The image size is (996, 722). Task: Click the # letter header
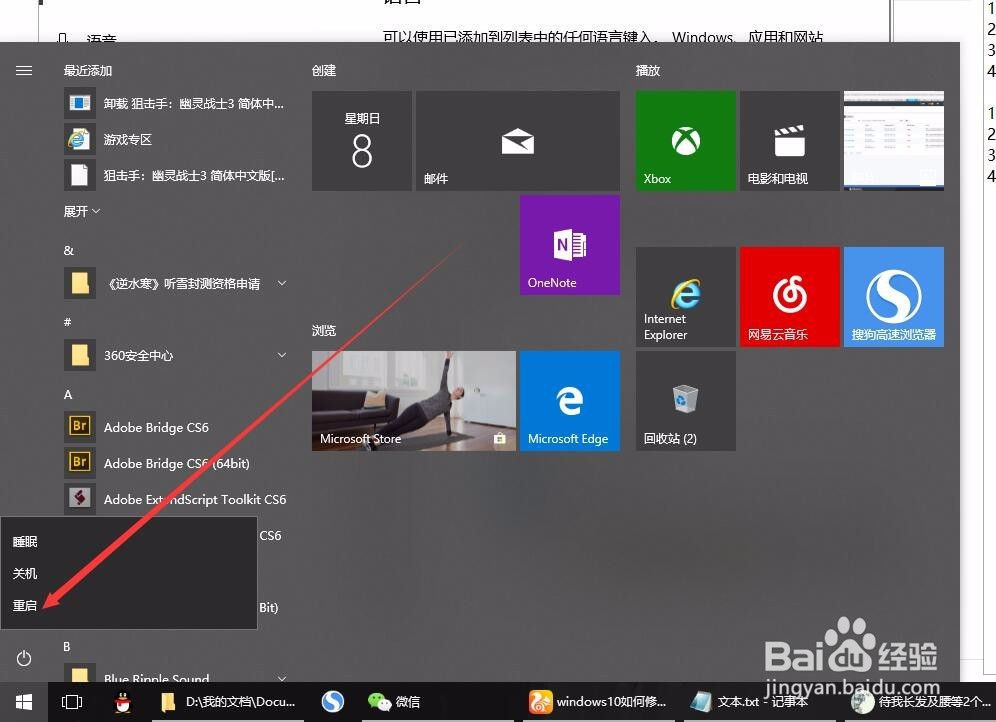pos(67,322)
